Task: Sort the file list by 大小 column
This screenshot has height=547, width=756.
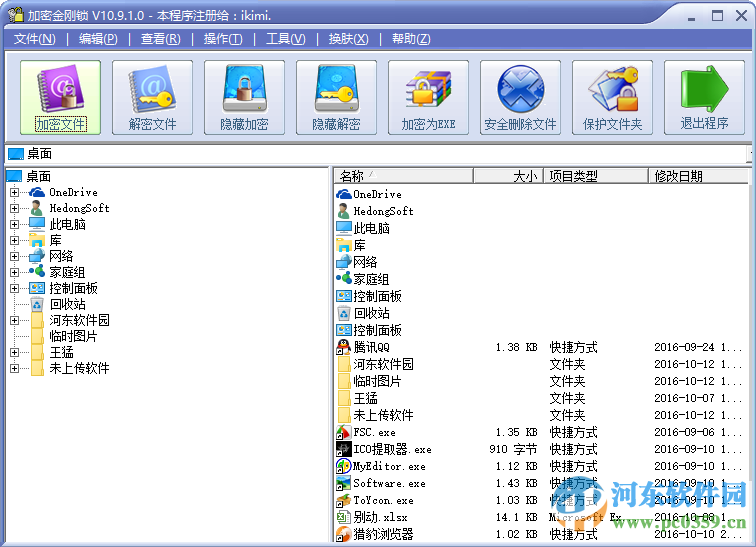Action: pyautogui.click(x=509, y=176)
